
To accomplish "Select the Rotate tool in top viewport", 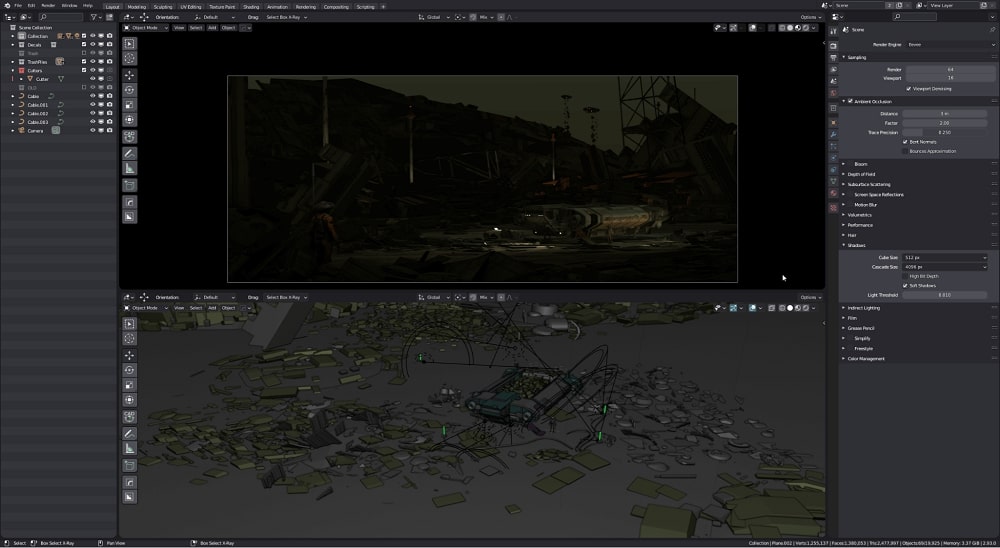I will tap(130, 90).
